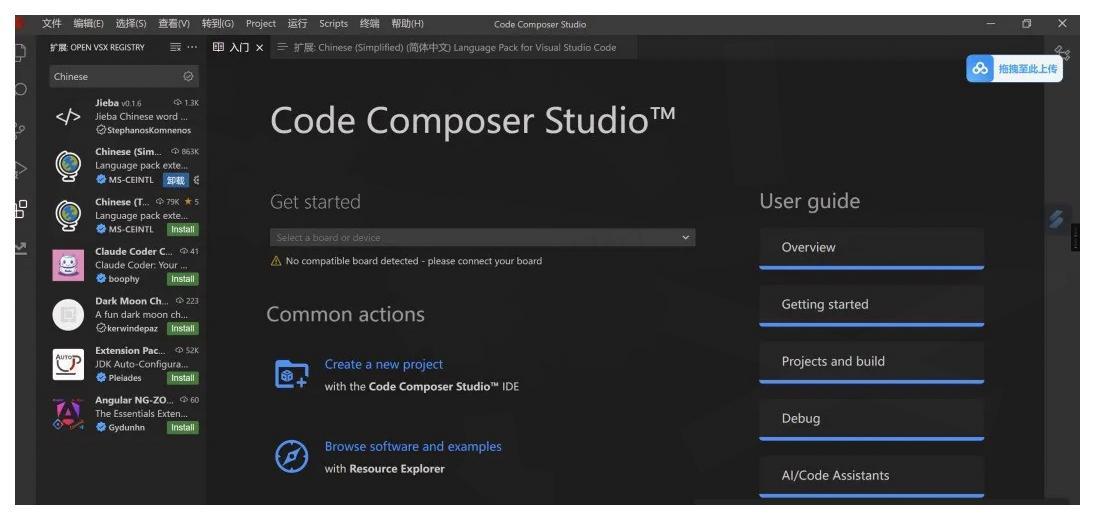Click the 拖拽至此上传 upload button
The height and width of the screenshot is (520, 1095).
(1014, 68)
